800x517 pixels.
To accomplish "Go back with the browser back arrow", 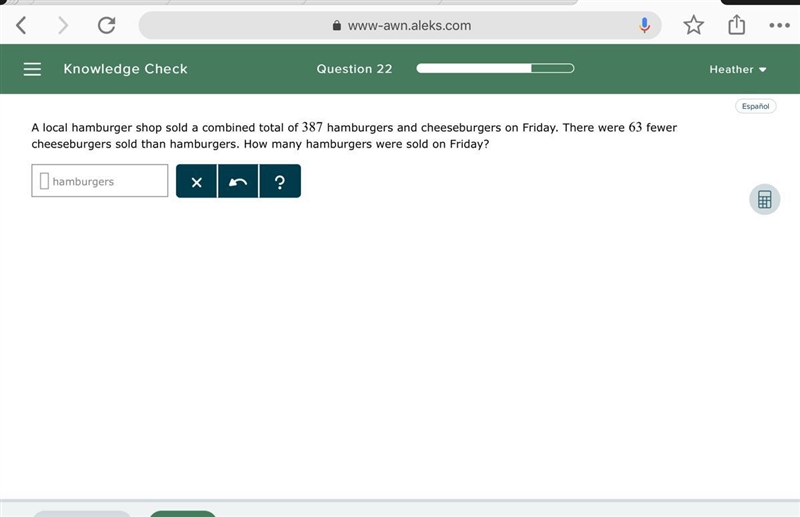I will [21, 25].
